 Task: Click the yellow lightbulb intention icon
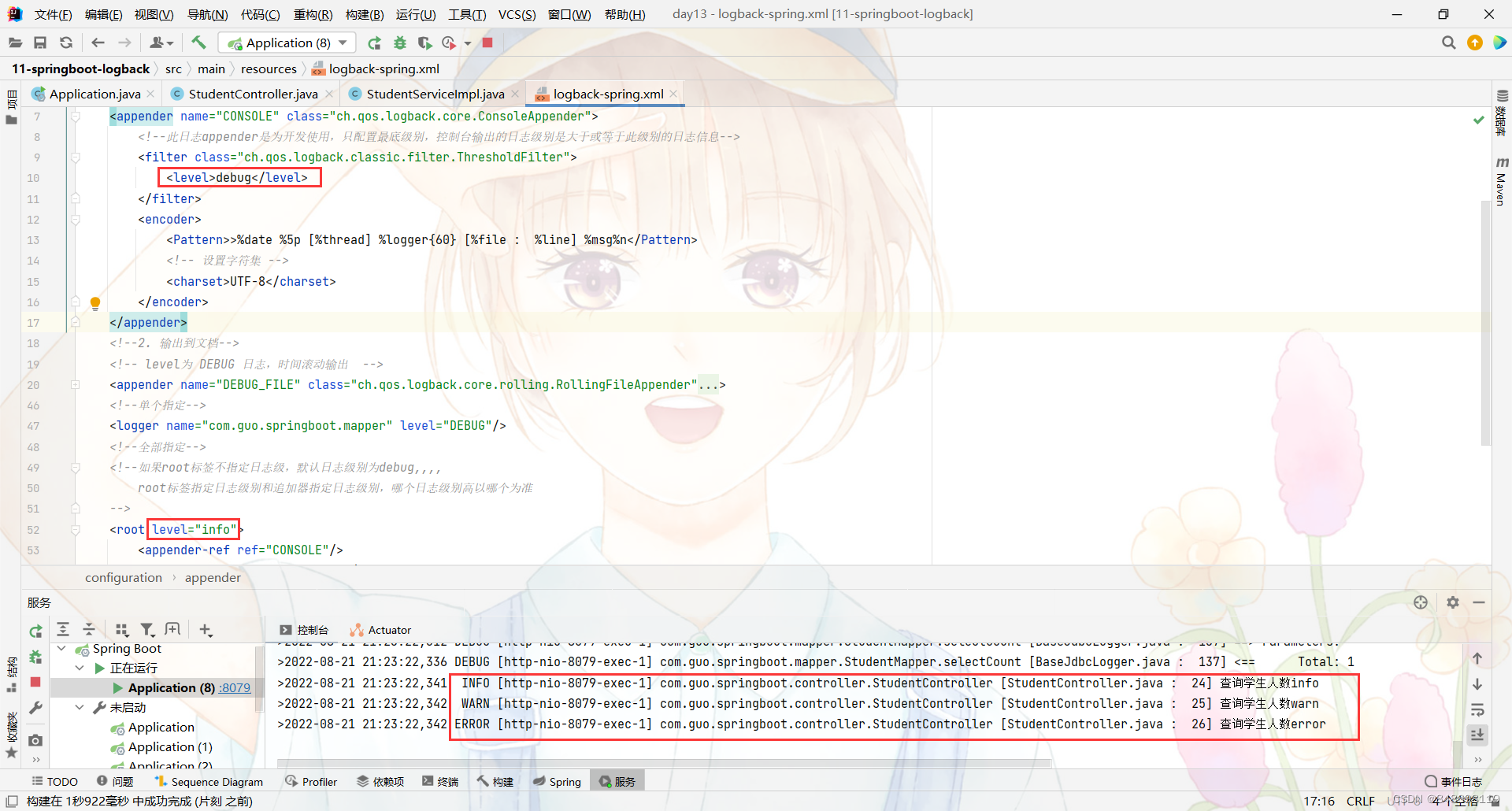[x=95, y=302]
